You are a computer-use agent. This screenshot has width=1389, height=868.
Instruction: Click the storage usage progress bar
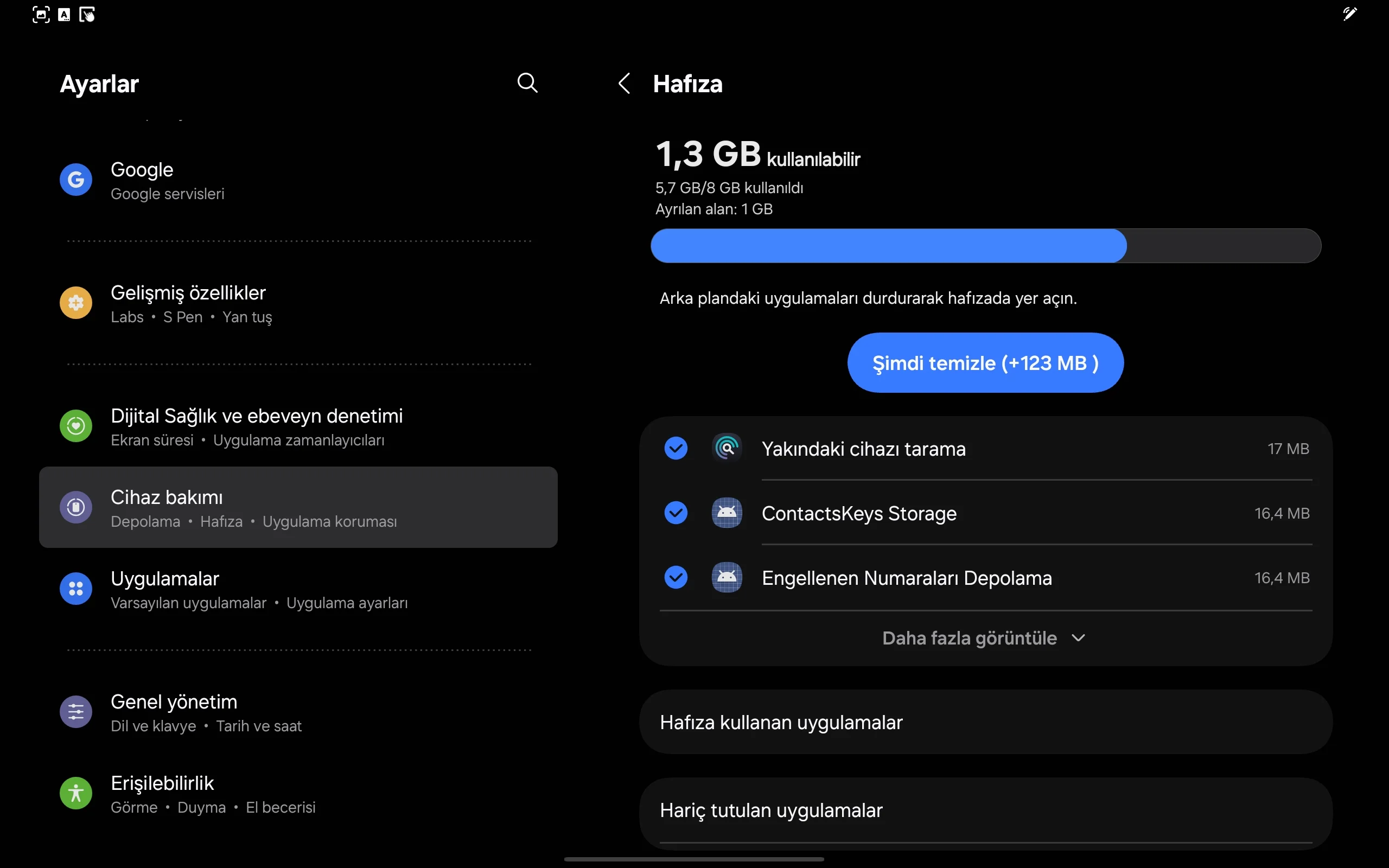click(985, 246)
